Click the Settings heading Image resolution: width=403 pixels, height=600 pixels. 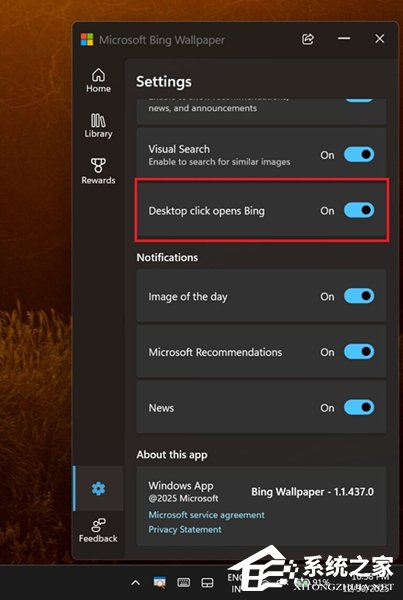pyautogui.click(x=164, y=82)
